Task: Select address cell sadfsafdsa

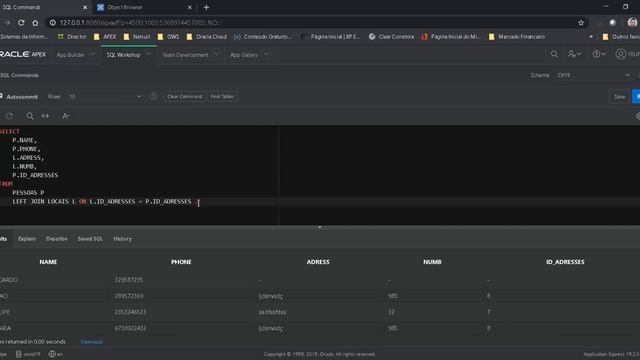Action: coord(272,312)
